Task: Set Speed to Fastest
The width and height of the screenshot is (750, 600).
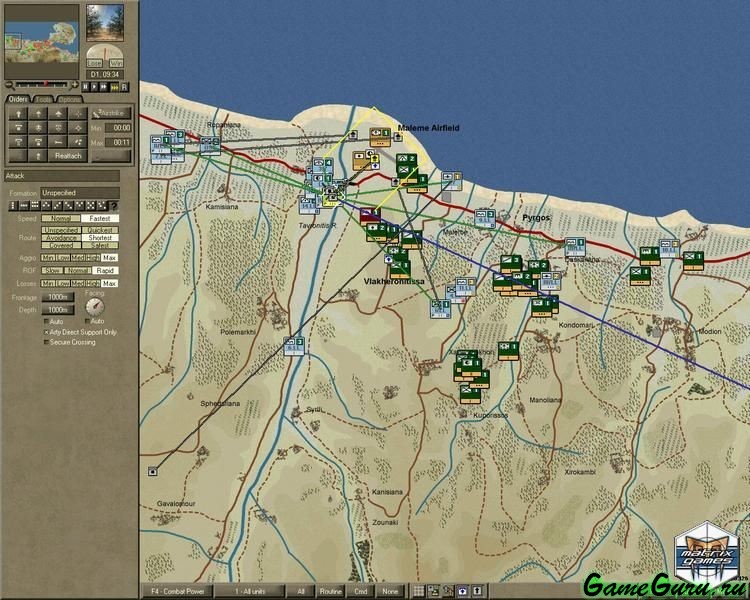Action: [100, 218]
